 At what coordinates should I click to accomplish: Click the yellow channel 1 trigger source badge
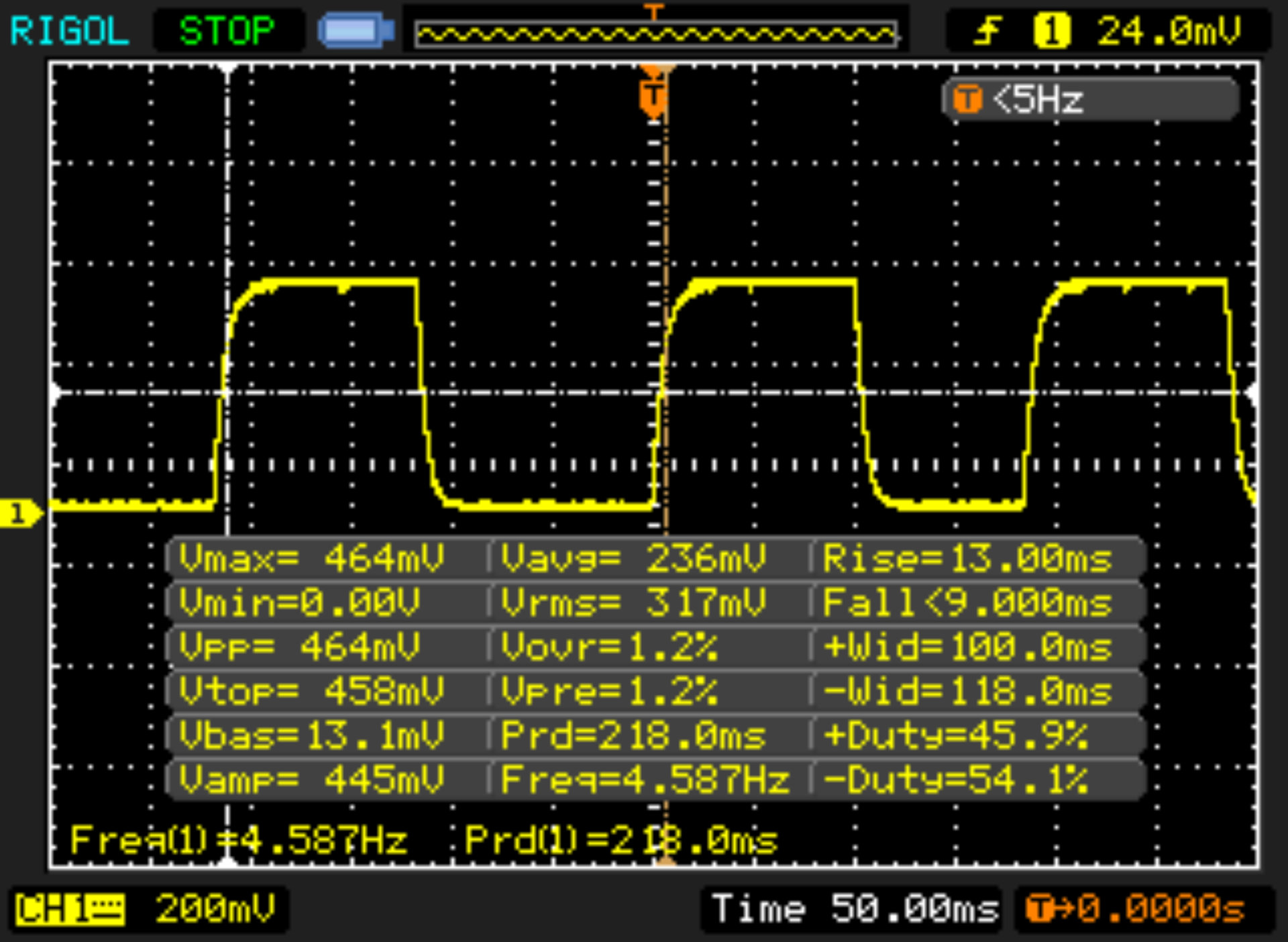pos(1051,31)
